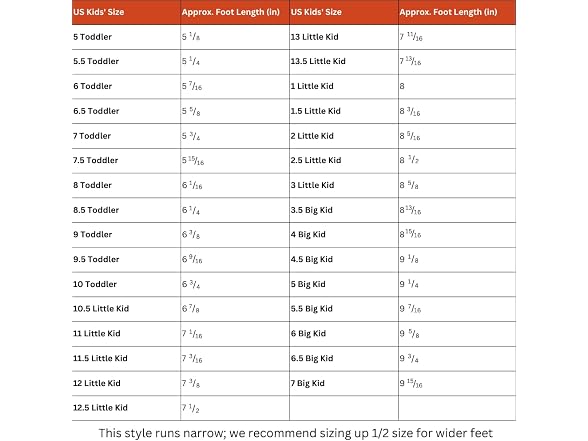
Task: Select the '10.5 Little Kid' cell
Action: (x=126, y=309)
